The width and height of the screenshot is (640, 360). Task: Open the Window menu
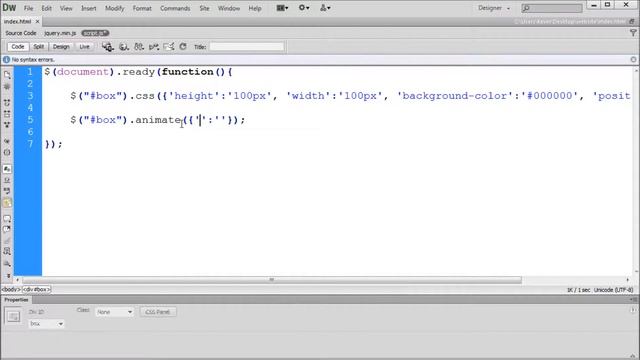(229, 8)
